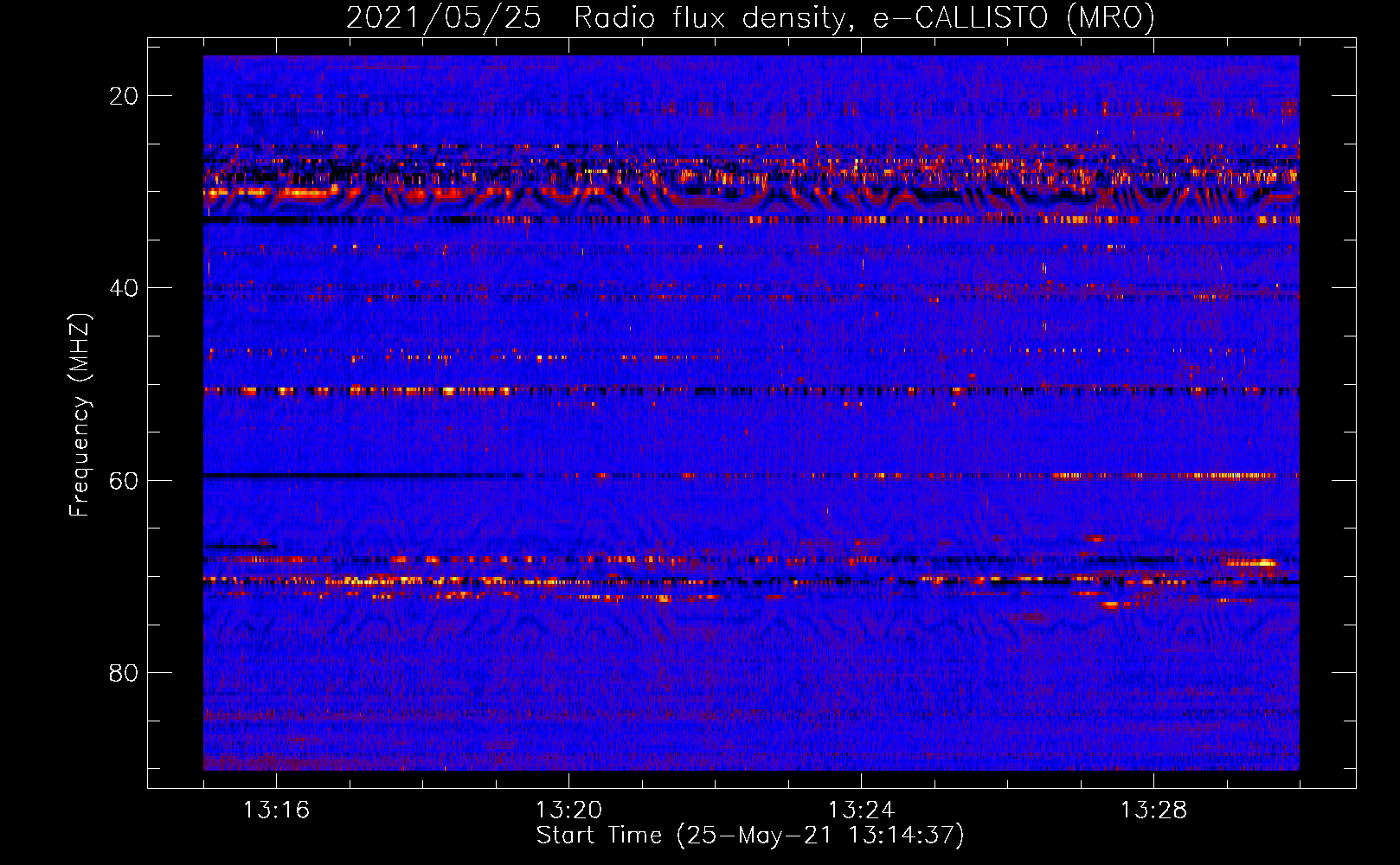Viewport: 1400px width, 865px height.
Task: Click the 13:28 time tick label
Action: coord(1153,811)
